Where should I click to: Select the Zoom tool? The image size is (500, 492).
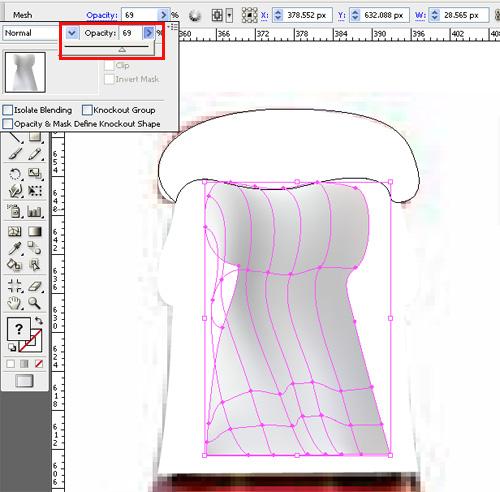(35, 303)
